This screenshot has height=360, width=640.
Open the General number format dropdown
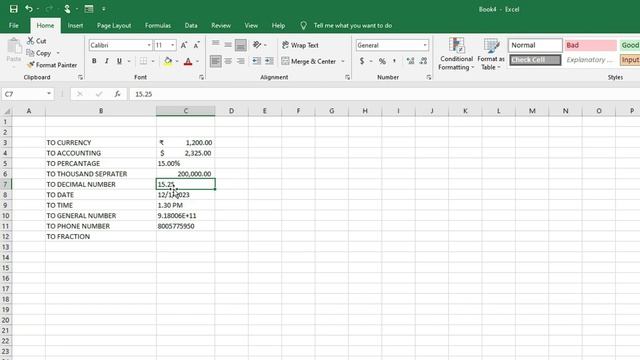[x=425, y=45]
